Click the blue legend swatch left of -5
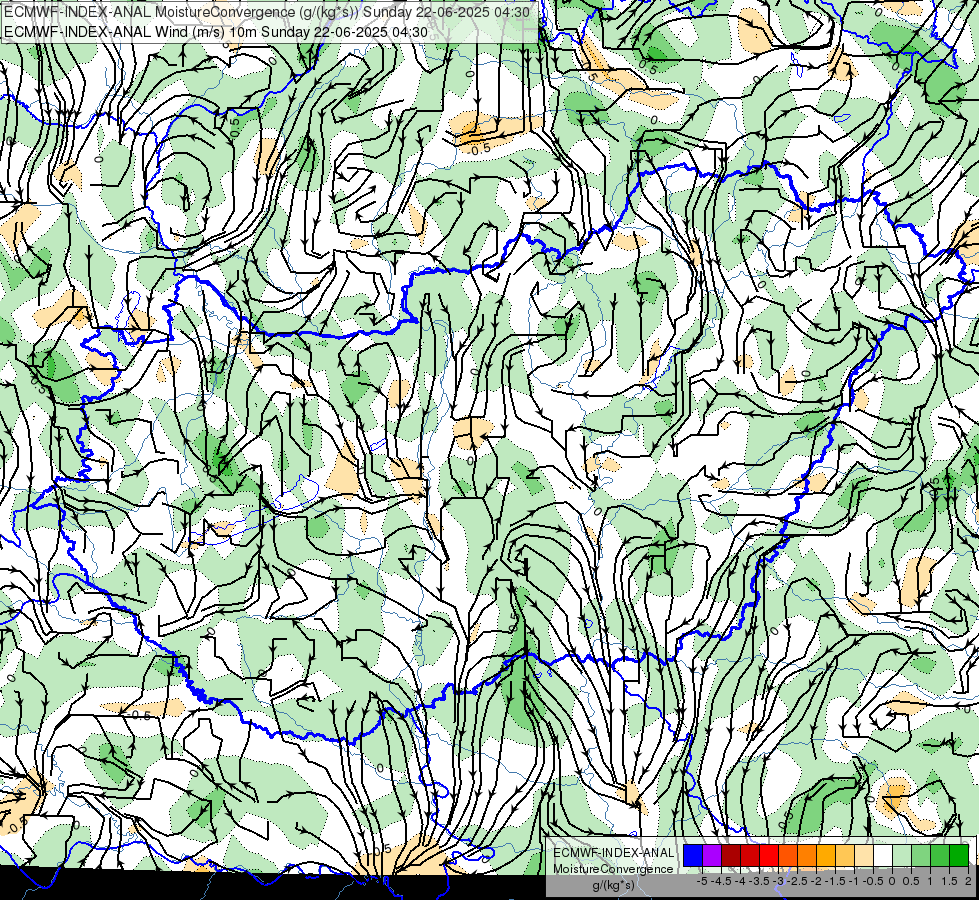 point(693,856)
